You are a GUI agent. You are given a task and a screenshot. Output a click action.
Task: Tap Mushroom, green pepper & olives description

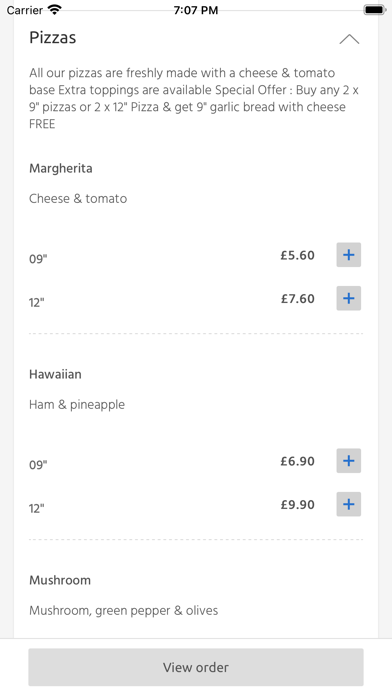(123, 611)
